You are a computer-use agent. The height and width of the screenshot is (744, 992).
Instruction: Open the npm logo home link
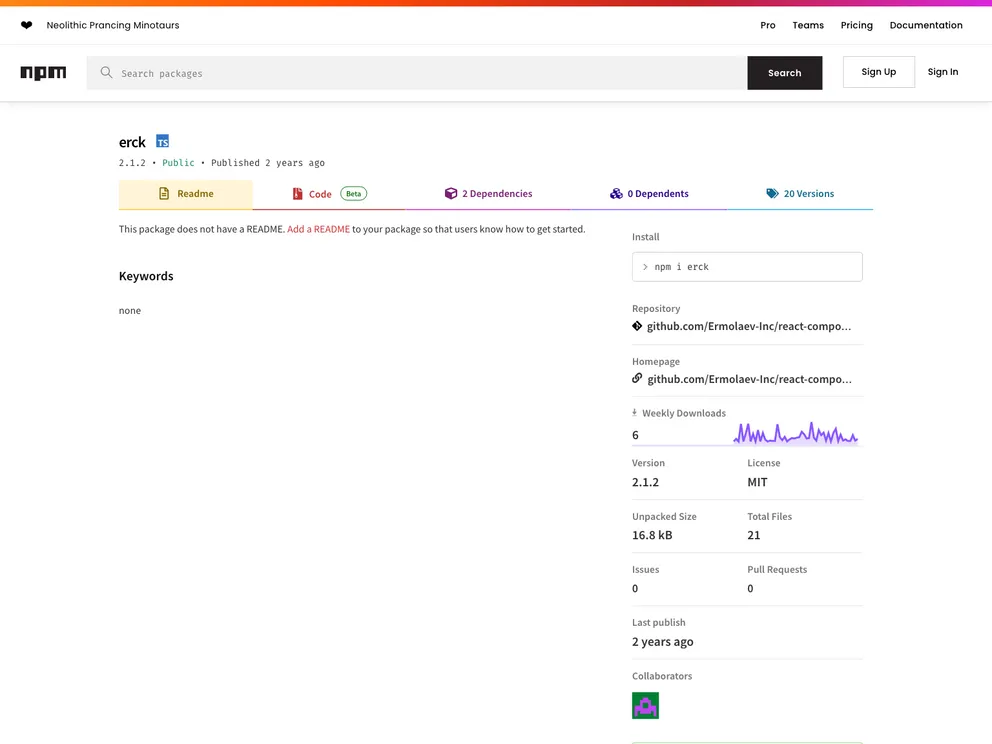click(43, 73)
